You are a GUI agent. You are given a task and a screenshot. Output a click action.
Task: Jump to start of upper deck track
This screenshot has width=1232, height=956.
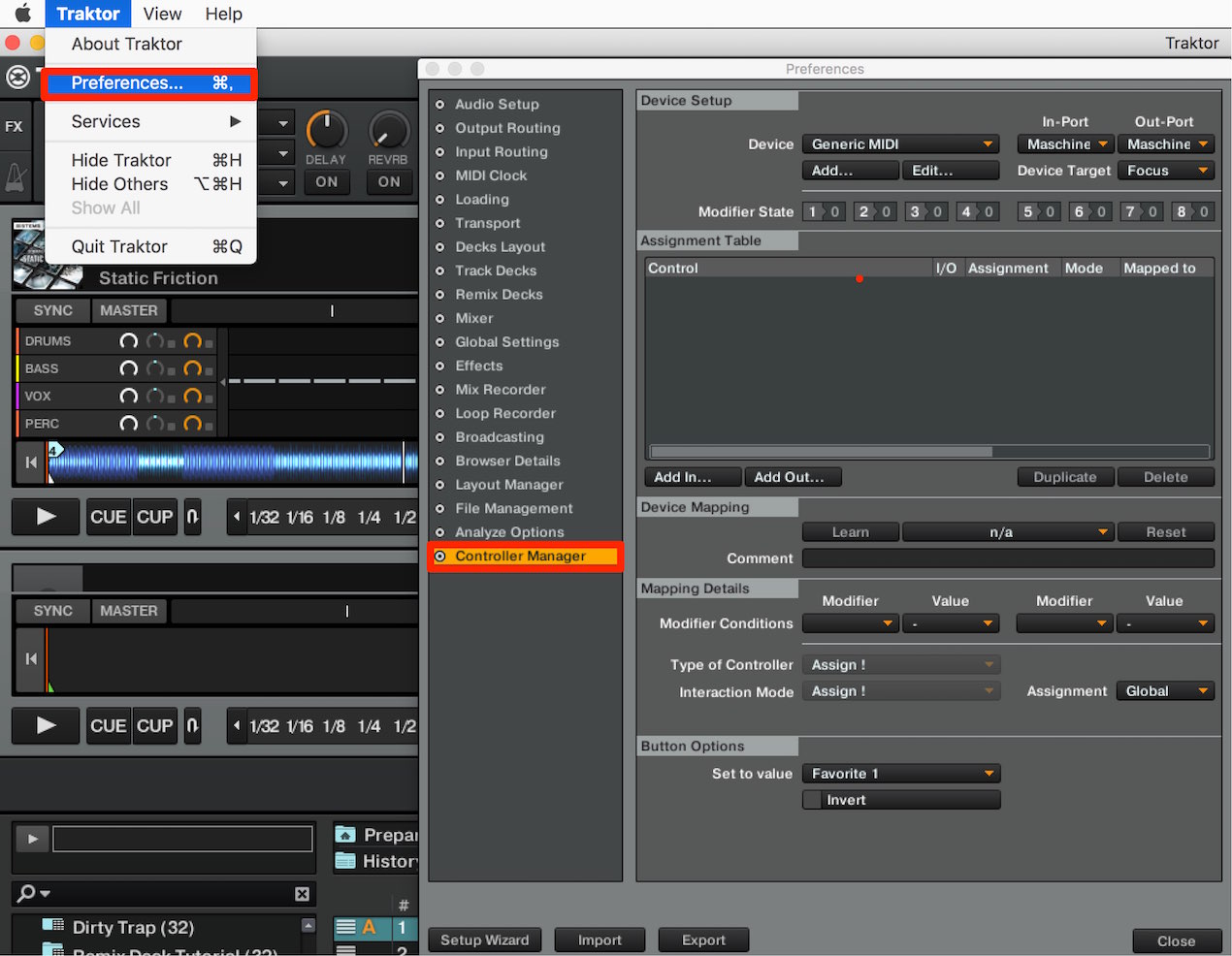click(31, 462)
